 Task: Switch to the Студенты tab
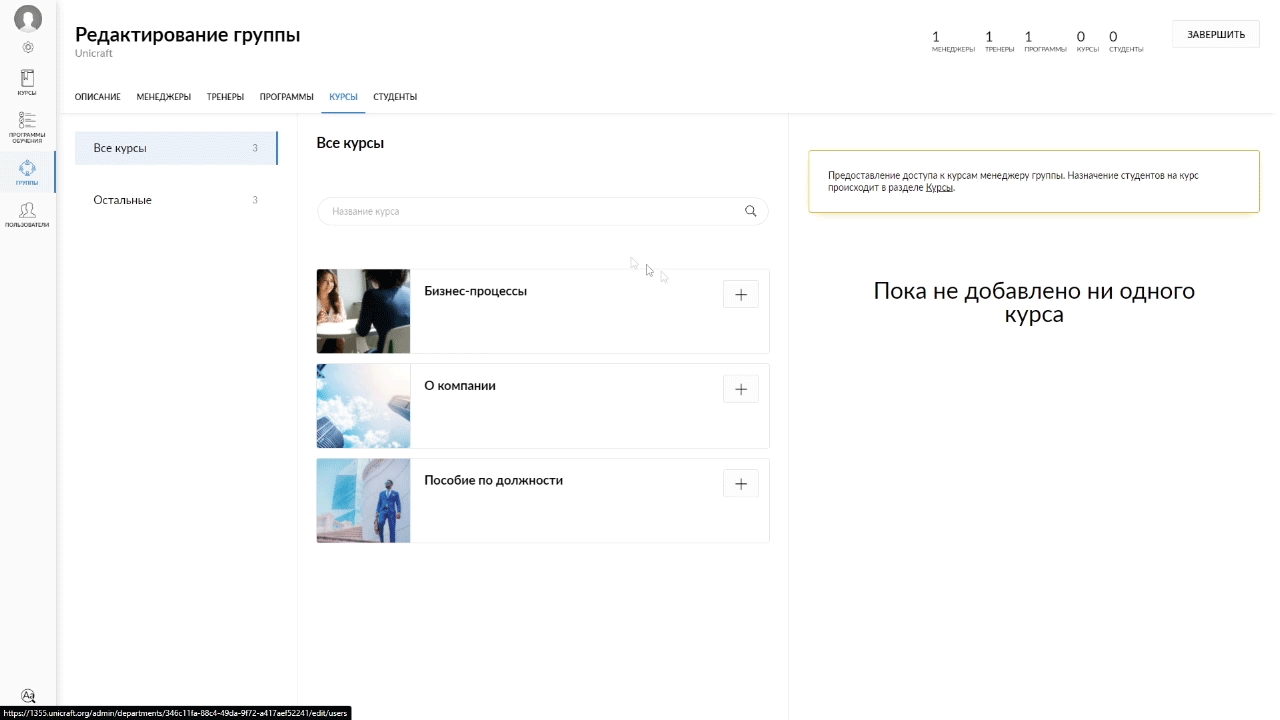395,97
